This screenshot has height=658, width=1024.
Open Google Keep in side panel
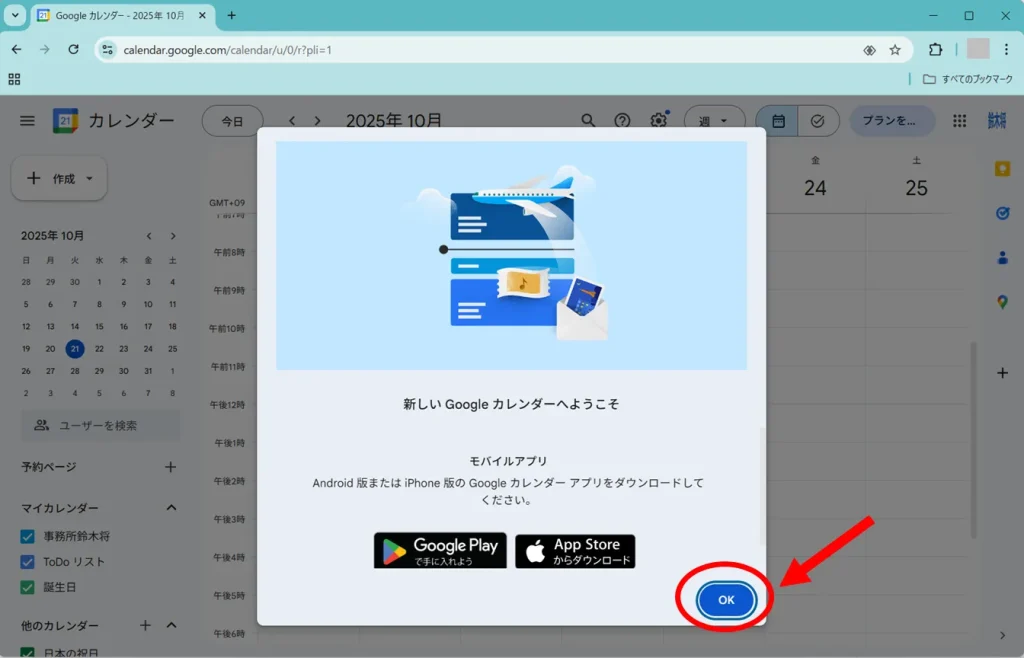pos(1002,169)
